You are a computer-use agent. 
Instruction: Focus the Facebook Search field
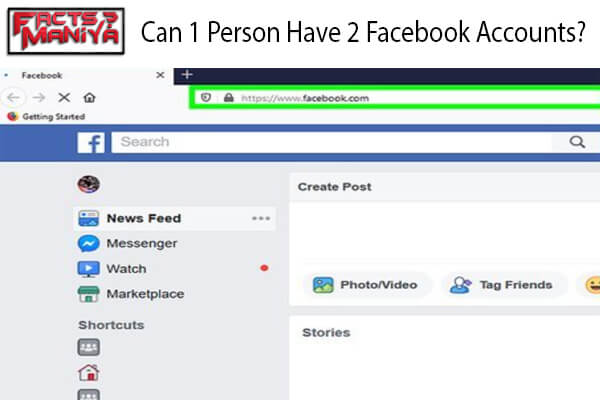pos(331,142)
